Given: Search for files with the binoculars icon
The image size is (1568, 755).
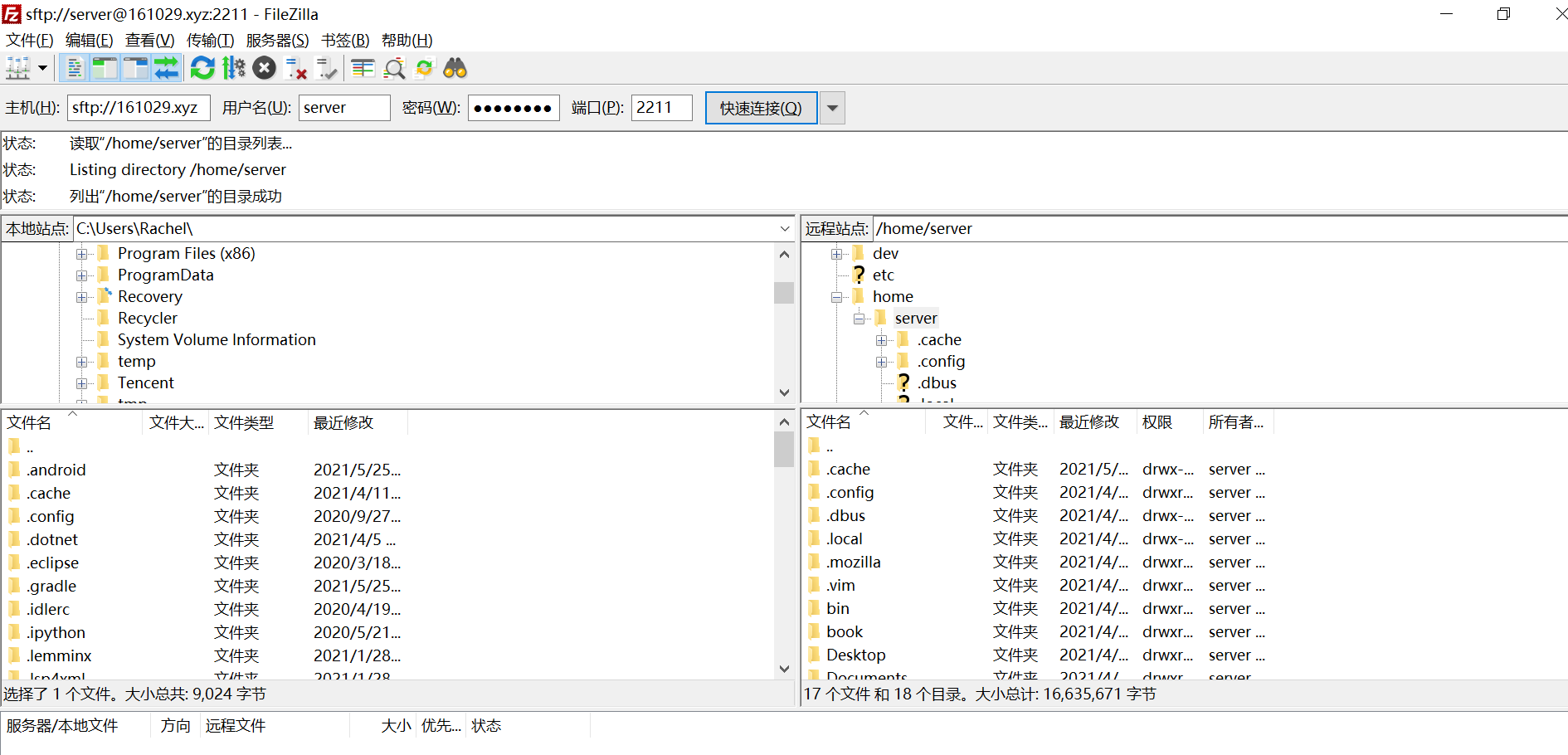Looking at the screenshot, I should (455, 68).
